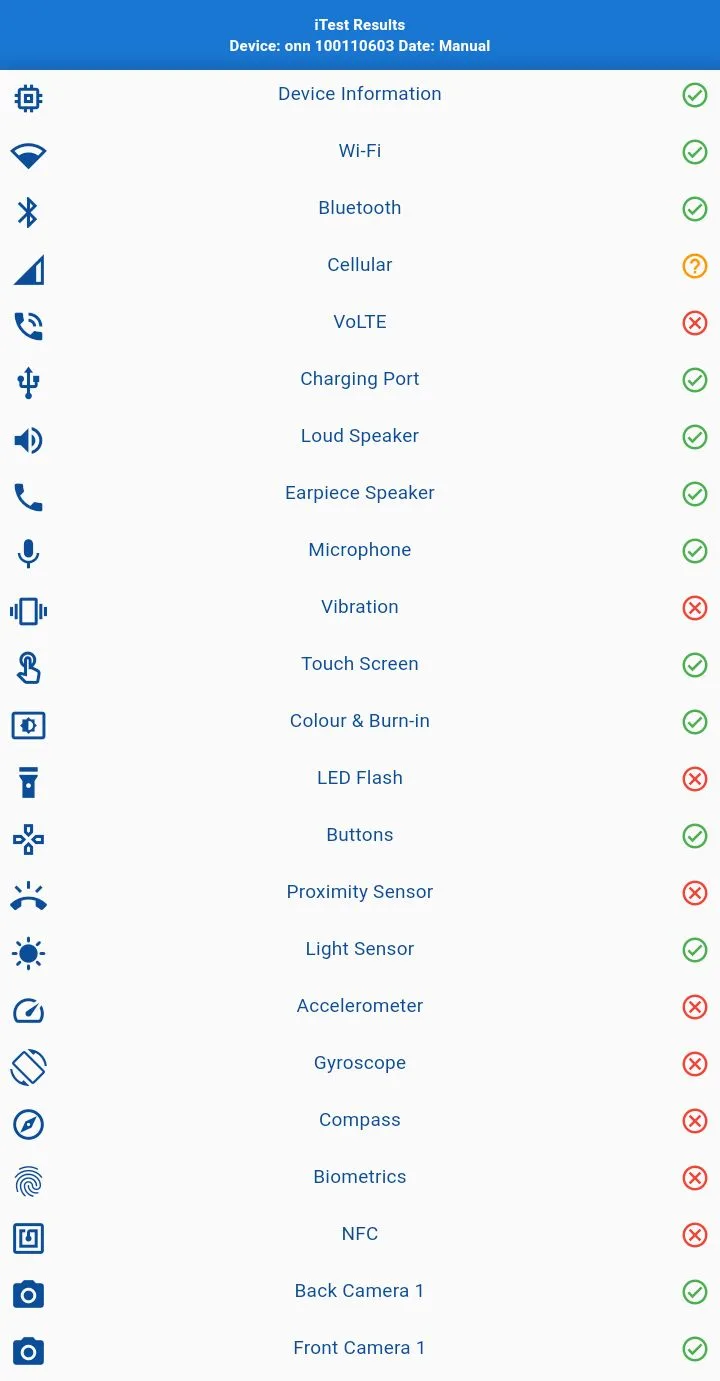Select the Charging Port USB icon
Viewport: 720px width, 1381px height.
click(x=28, y=383)
